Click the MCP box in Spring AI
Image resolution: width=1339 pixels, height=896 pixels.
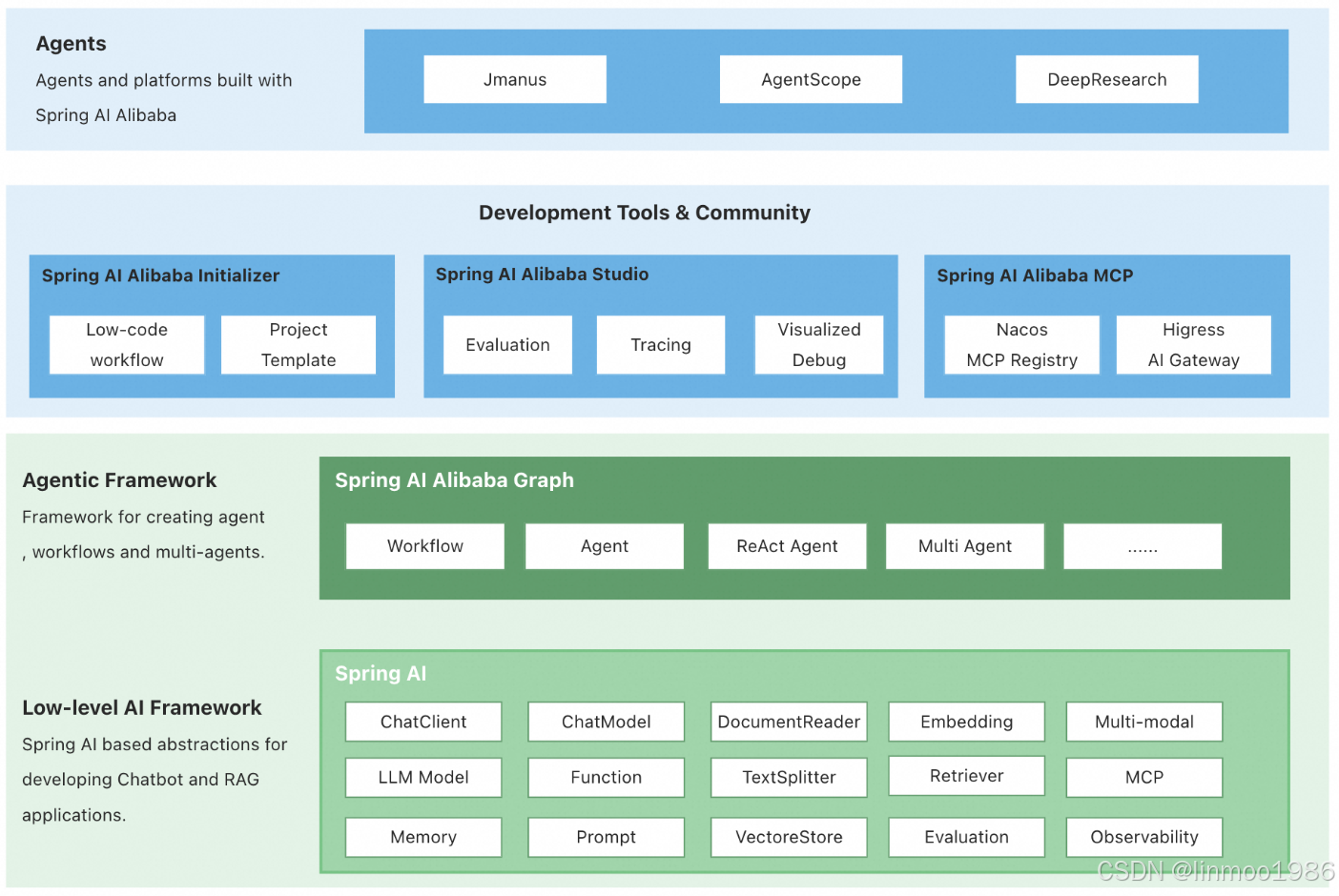(1144, 778)
